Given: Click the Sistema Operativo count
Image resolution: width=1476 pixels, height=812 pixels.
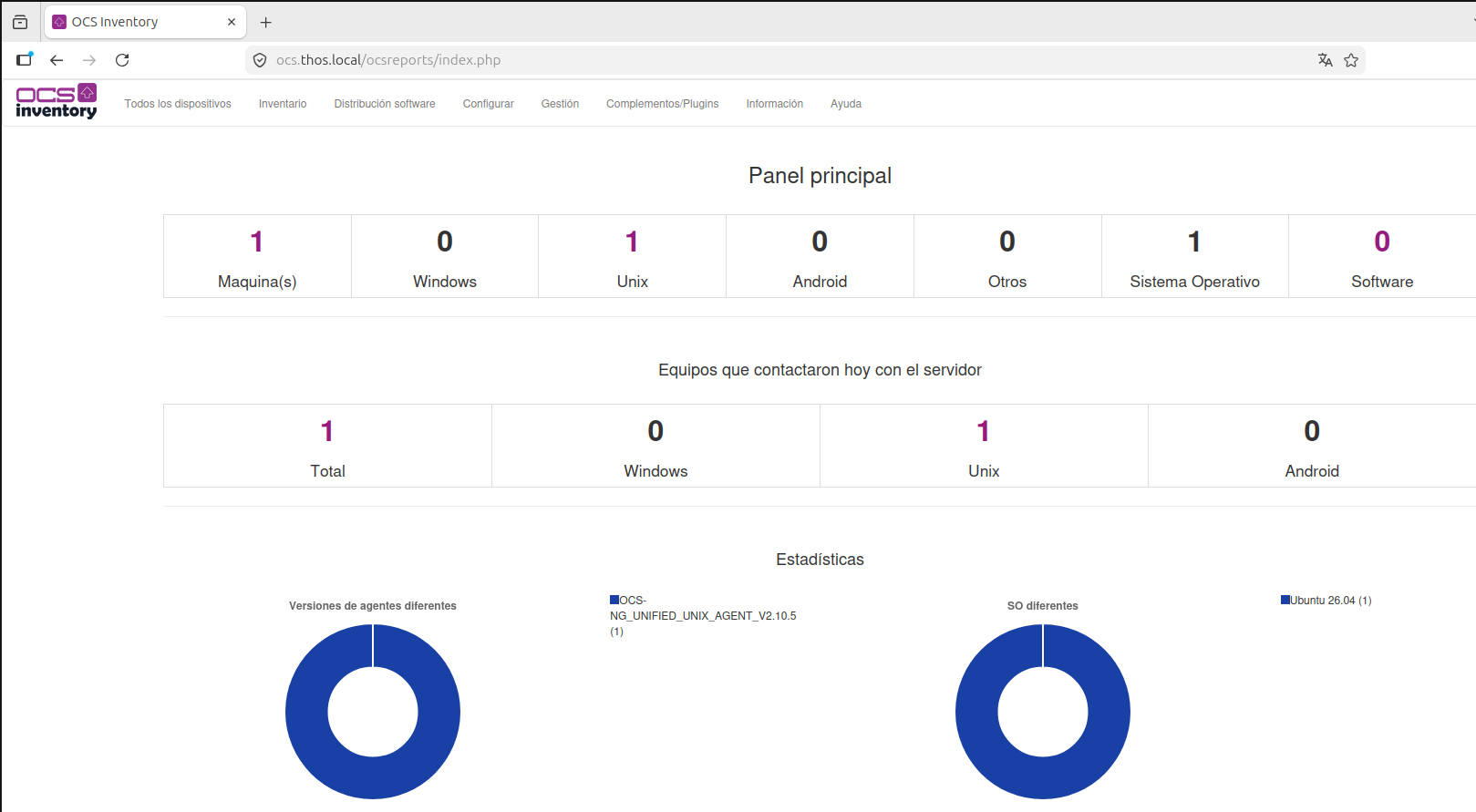Looking at the screenshot, I should [1194, 242].
